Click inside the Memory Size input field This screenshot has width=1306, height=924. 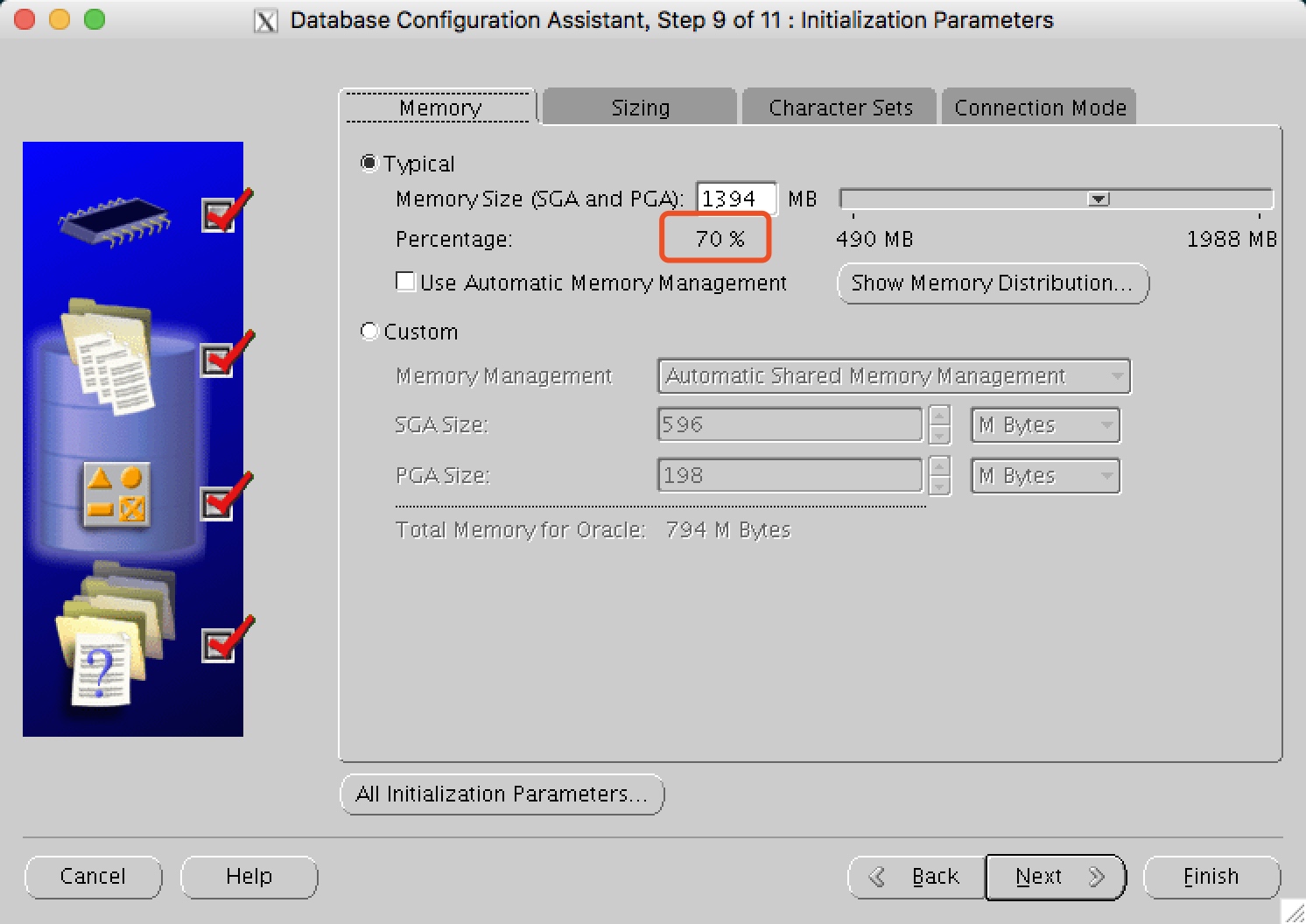point(735,199)
